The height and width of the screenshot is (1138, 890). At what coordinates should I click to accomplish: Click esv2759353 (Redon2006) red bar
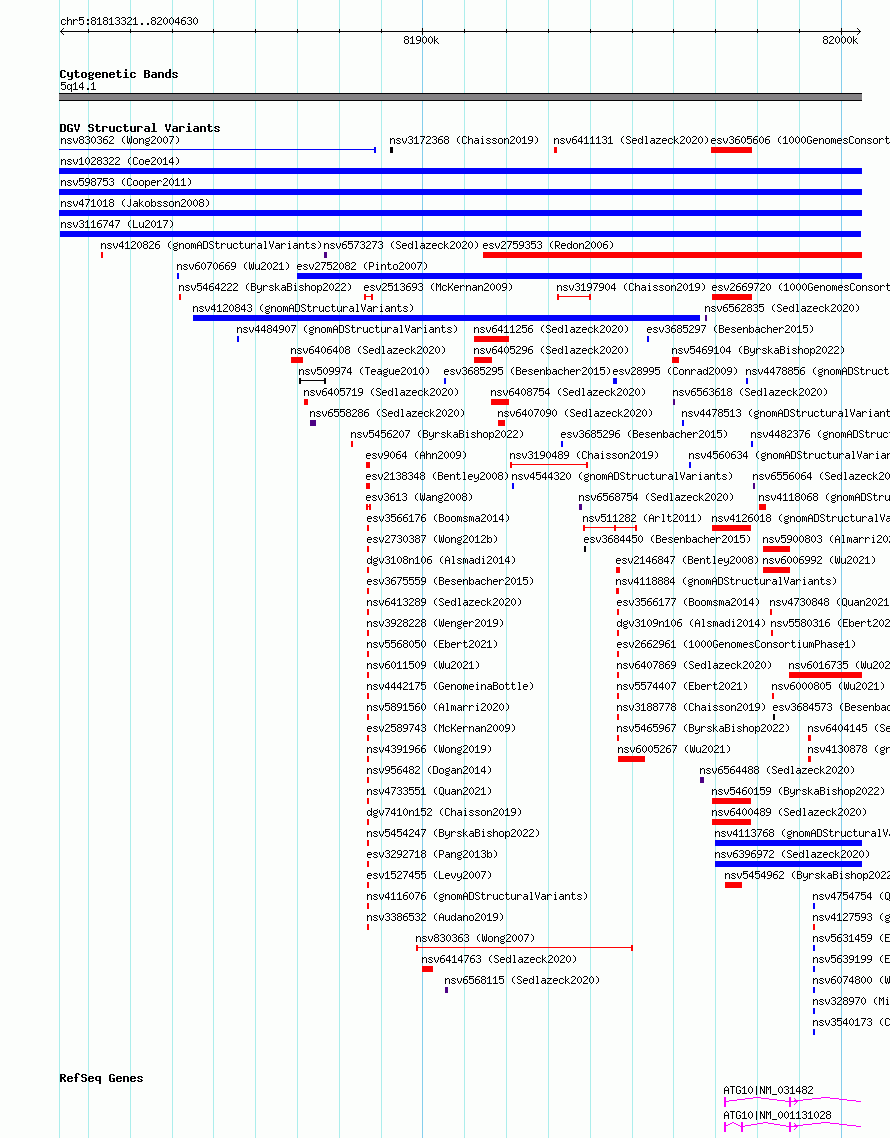672,255
